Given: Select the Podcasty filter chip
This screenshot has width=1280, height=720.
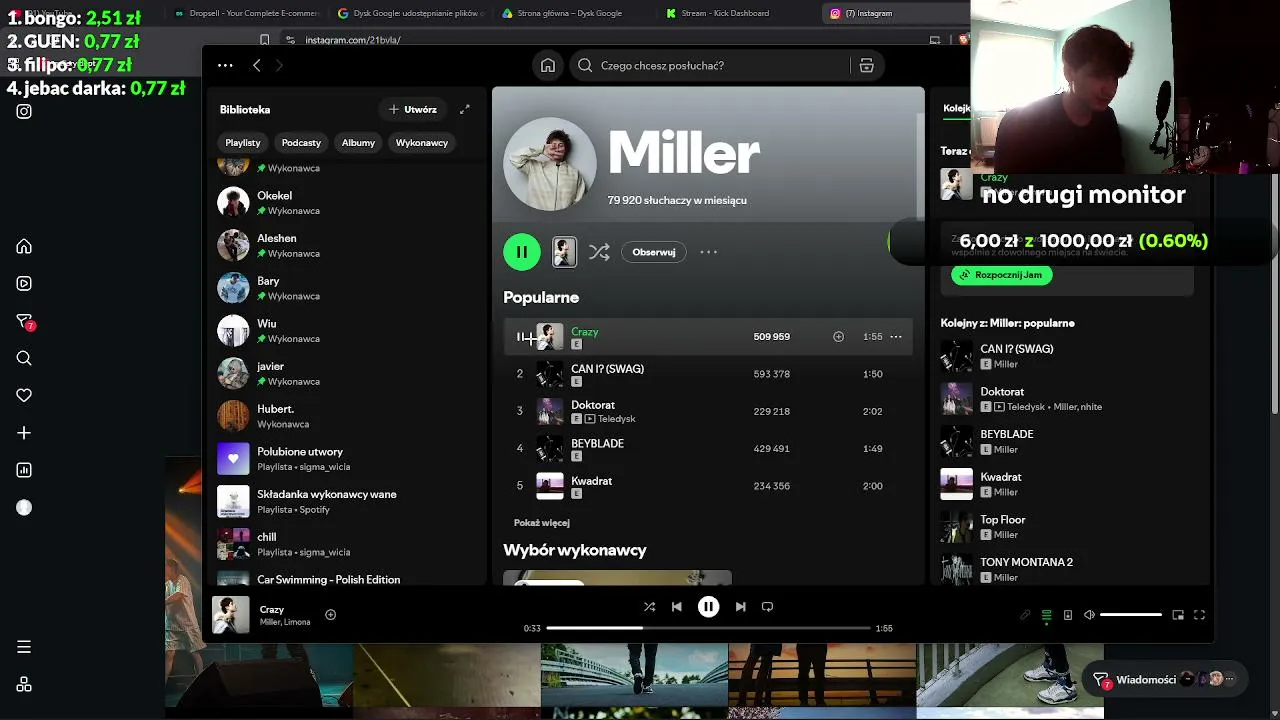Looking at the screenshot, I should point(301,143).
